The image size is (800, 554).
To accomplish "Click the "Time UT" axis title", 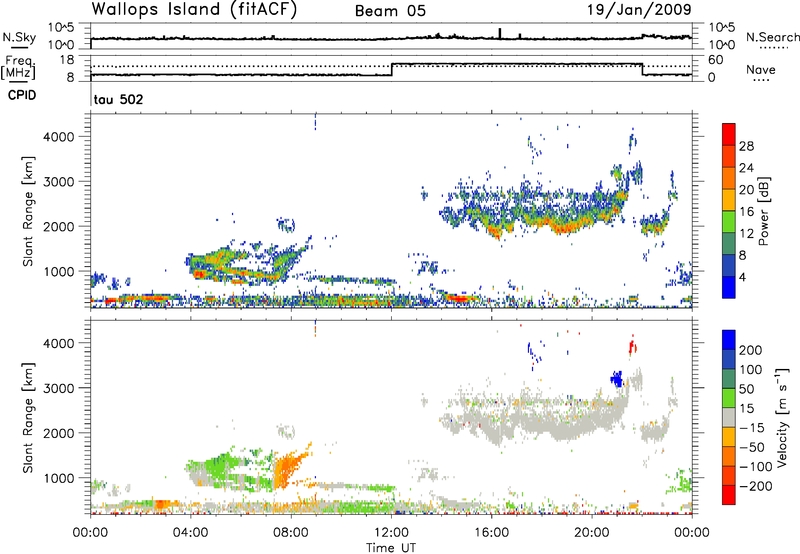I will coord(391,548).
